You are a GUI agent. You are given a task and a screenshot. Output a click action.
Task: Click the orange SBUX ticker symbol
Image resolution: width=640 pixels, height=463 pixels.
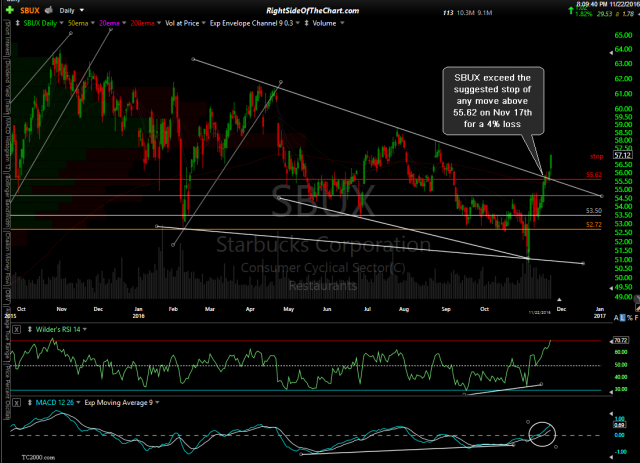point(29,11)
